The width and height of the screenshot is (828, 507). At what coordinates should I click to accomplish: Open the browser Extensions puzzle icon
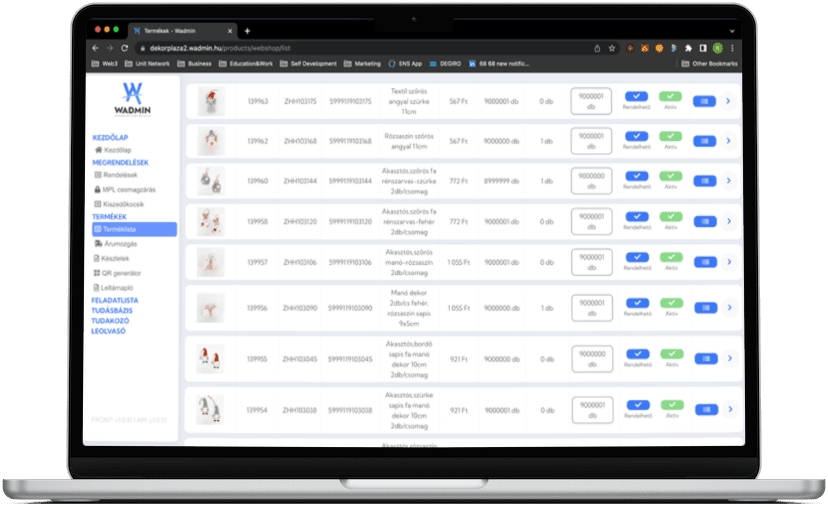688,47
